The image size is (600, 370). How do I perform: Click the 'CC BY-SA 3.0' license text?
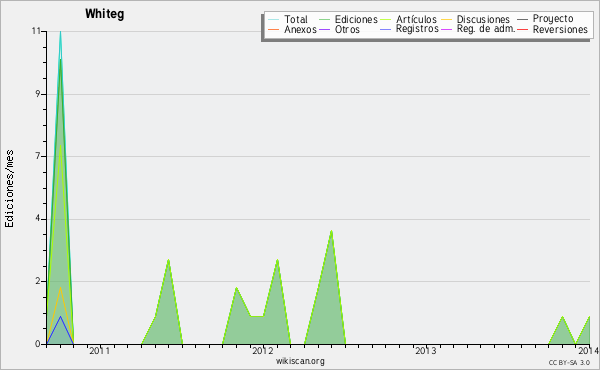coord(569,362)
